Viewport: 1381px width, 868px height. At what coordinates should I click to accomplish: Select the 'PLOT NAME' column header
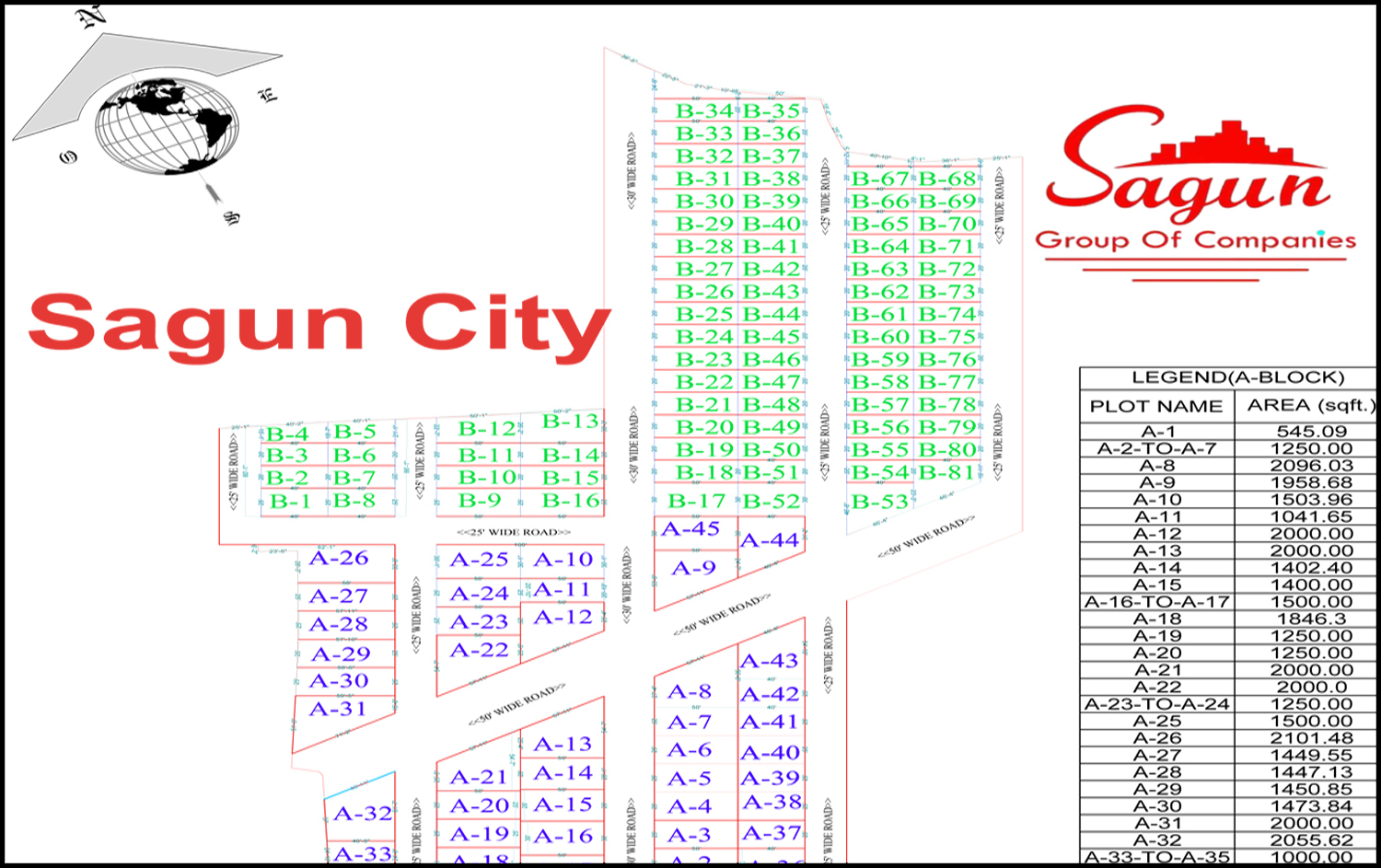pyautogui.click(x=1156, y=406)
